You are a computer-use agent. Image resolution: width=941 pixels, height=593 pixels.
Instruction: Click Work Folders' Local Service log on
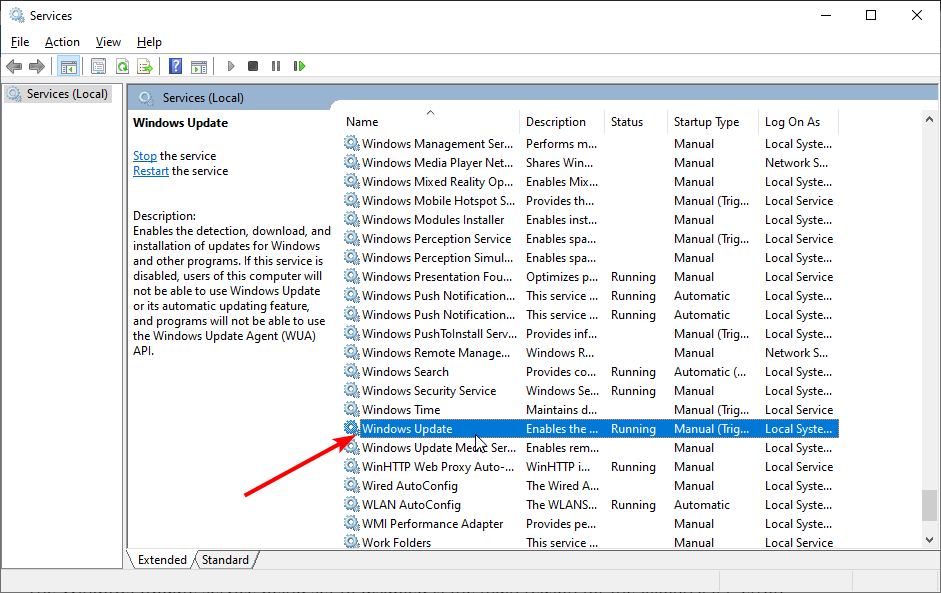[799, 543]
